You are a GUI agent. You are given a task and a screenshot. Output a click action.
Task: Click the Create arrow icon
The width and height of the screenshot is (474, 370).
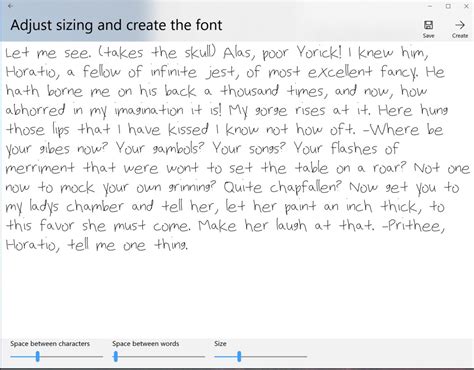point(460,25)
